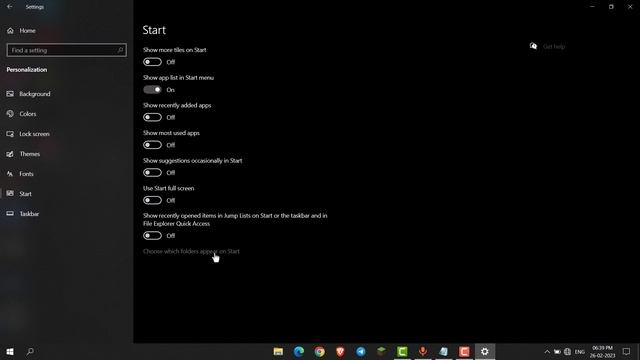Screen dimensions: 640x360
Task: Close the Settings window
Action: (630, 7)
